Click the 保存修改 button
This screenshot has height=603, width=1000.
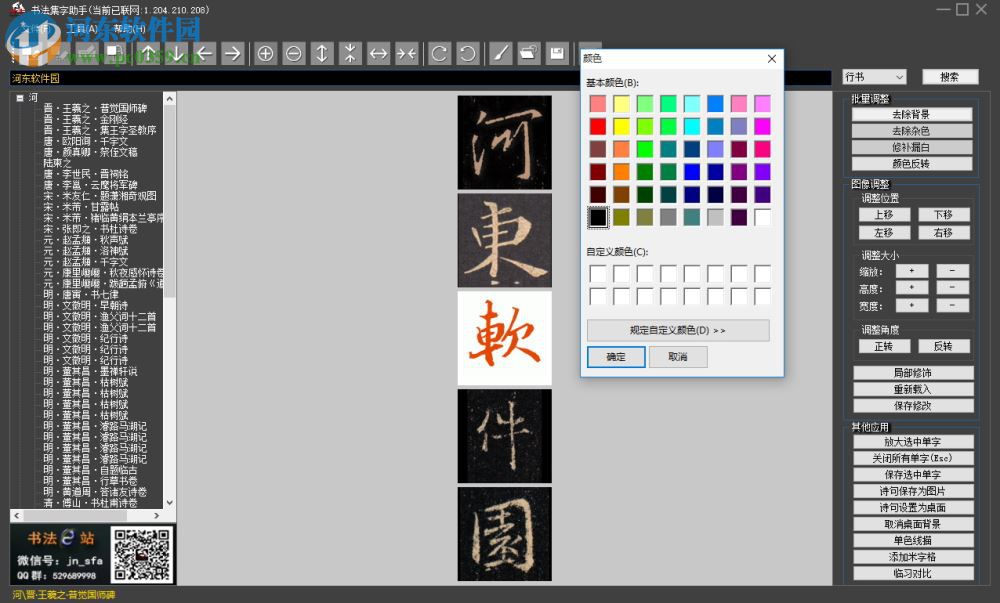pyautogui.click(x=913, y=406)
